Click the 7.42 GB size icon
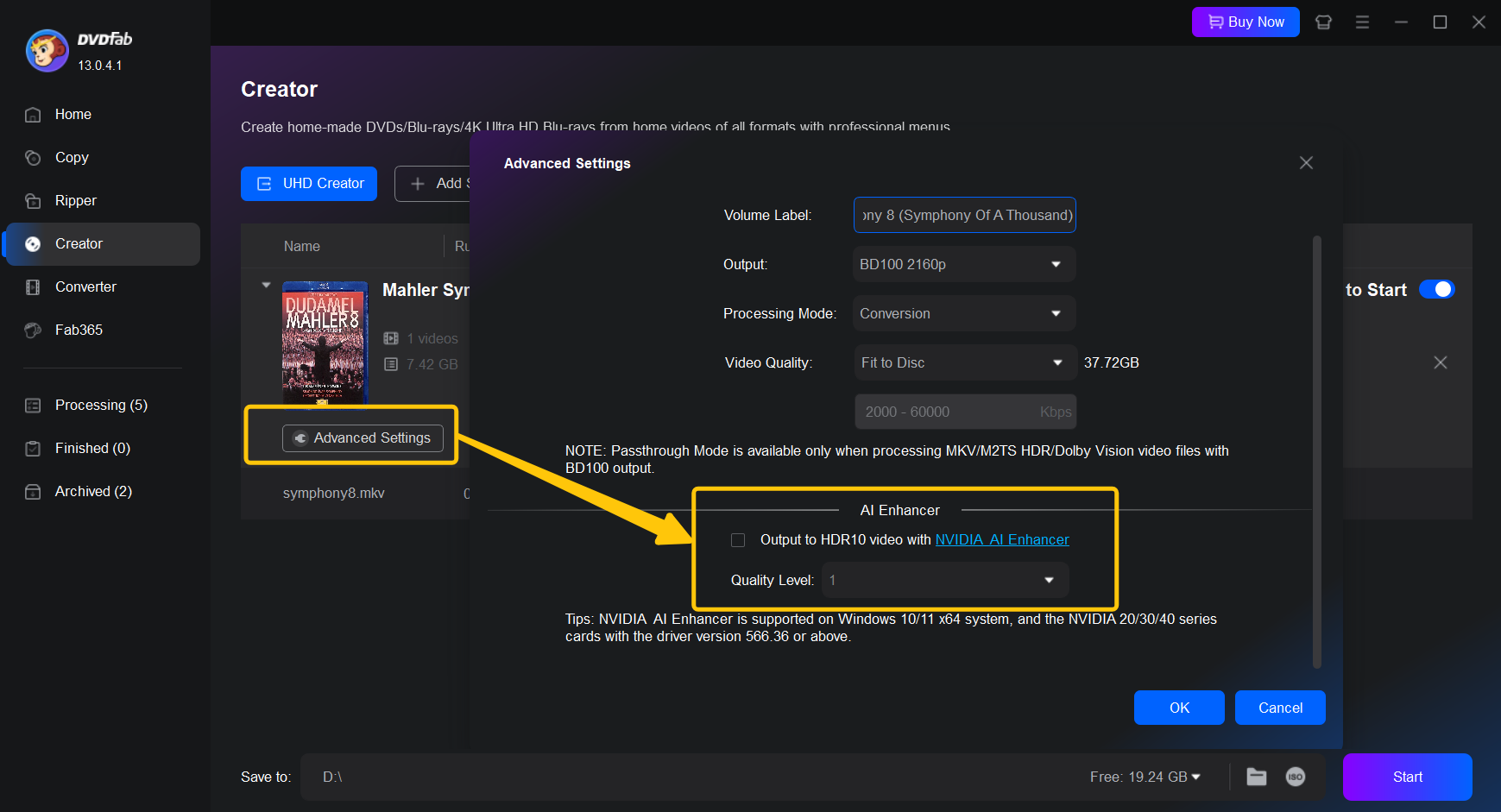The image size is (1501, 812). [x=391, y=364]
